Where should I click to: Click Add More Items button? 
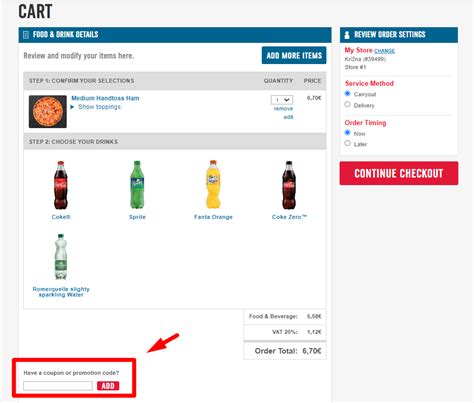[x=294, y=55]
